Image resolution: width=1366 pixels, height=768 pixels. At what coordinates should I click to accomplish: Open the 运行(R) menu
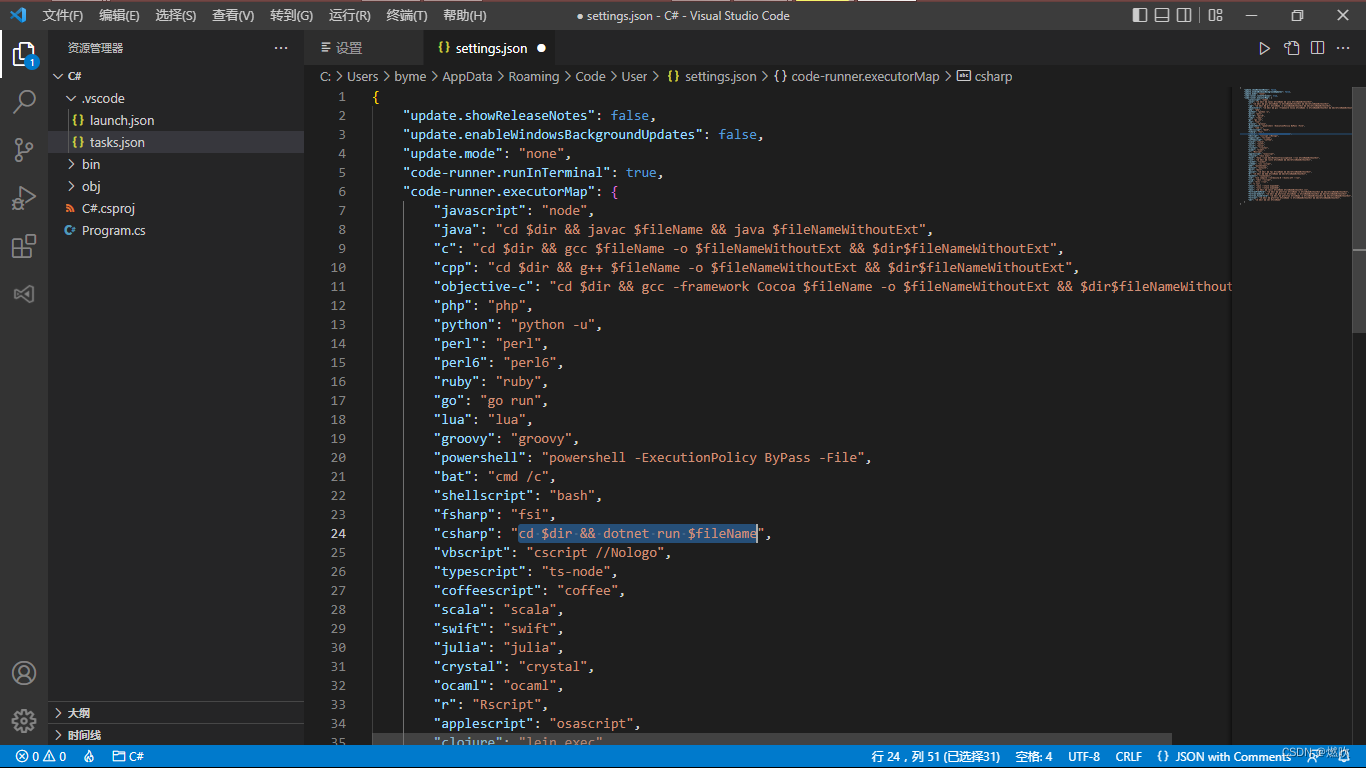click(349, 15)
